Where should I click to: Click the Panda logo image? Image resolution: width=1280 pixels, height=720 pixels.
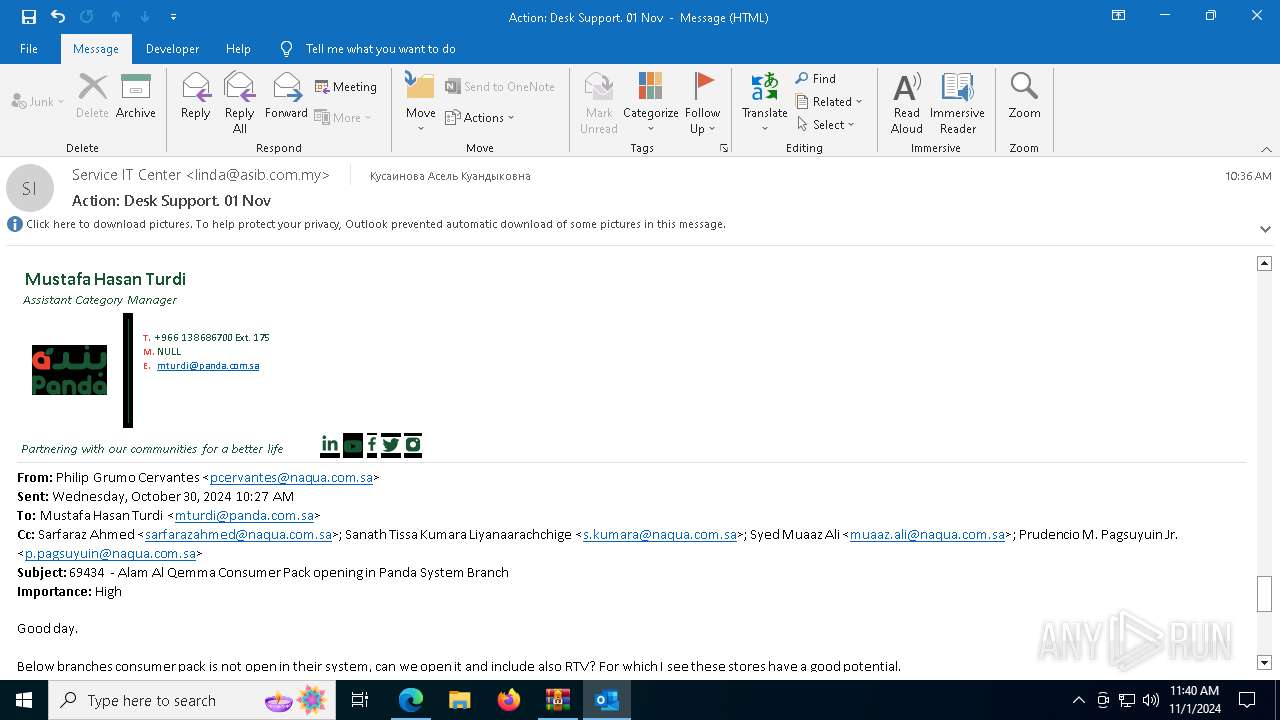[69, 370]
